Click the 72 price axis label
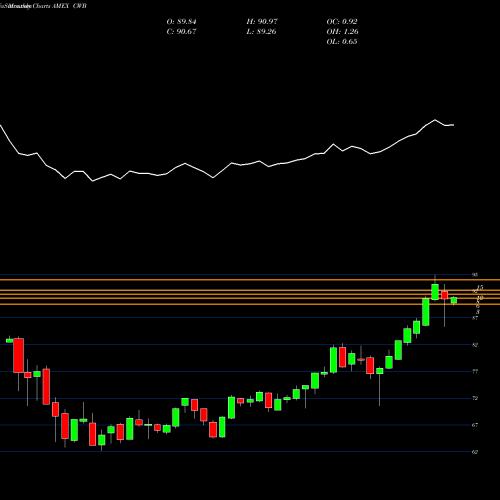The height and width of the screenshot is (500, 500). (475, 398)
